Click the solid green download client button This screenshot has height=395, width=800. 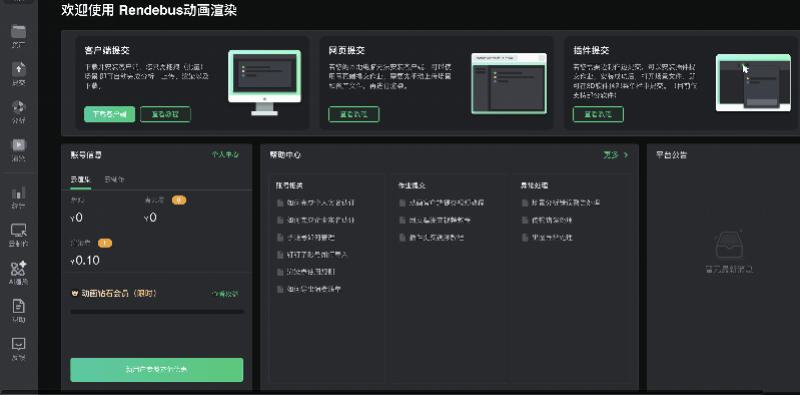tap(109, 114)
